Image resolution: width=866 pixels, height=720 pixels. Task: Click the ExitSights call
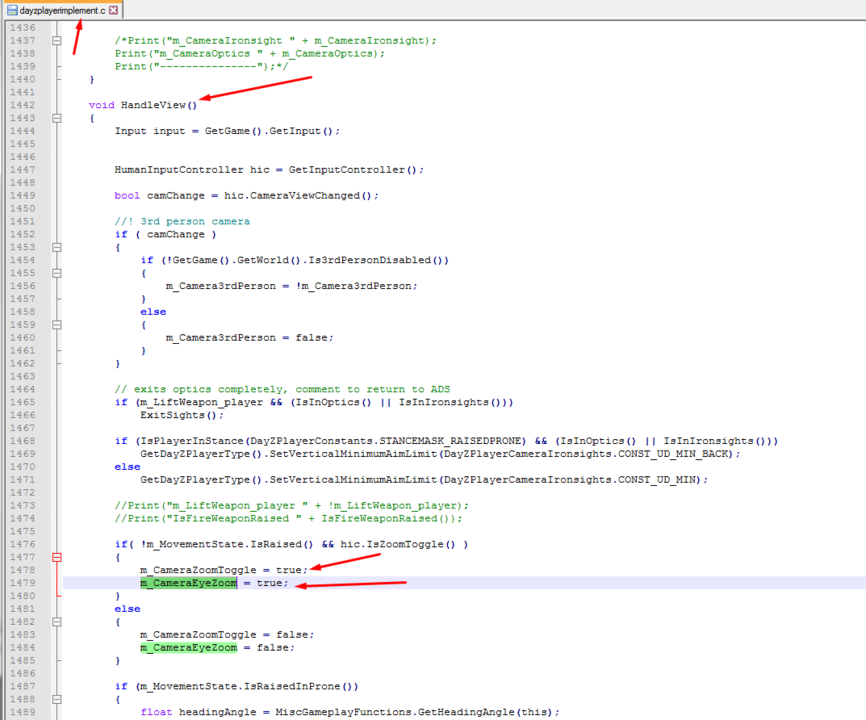tap(182, 415)
